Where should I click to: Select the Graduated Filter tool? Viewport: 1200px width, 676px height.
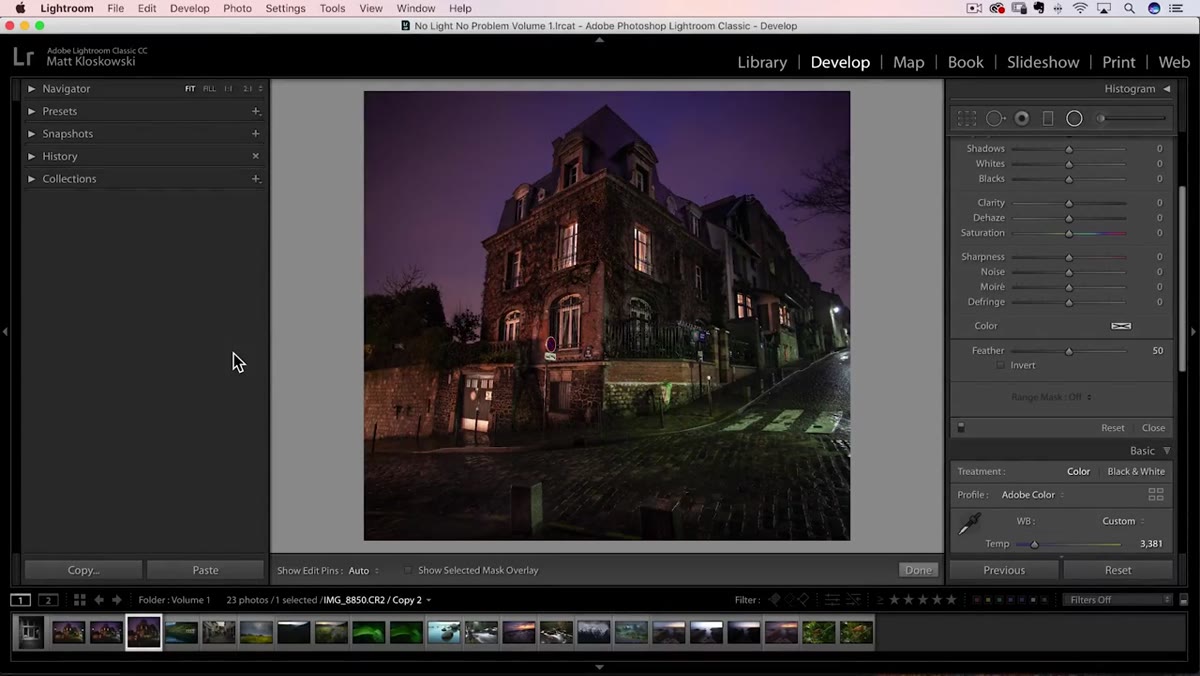1048,118
